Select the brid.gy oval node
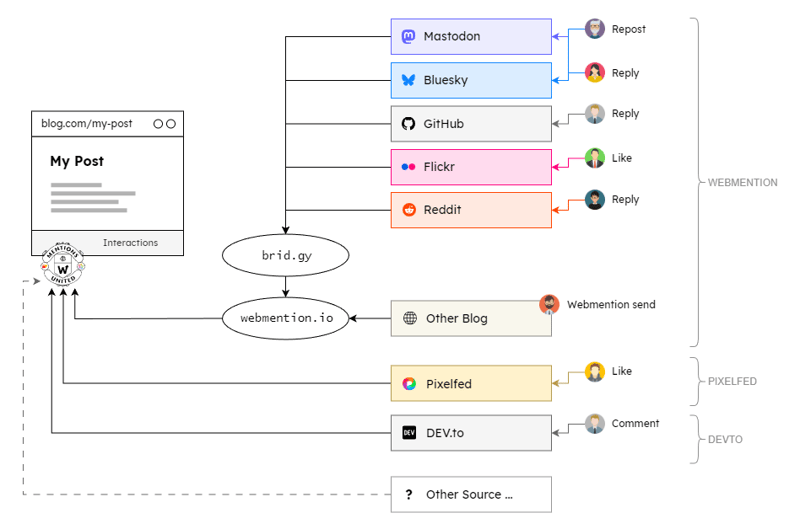Screen dimensions: 800x529 [287, 256]
